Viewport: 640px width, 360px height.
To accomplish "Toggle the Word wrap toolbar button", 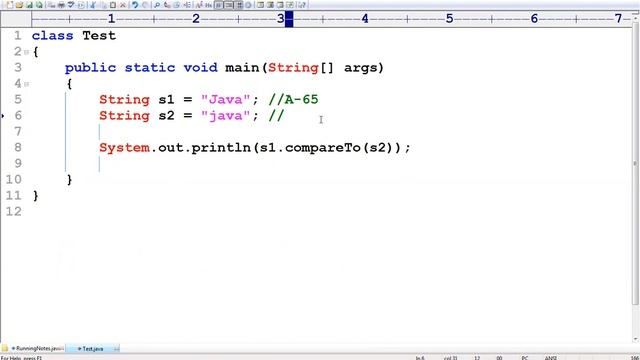I will [x=219, y=5].
